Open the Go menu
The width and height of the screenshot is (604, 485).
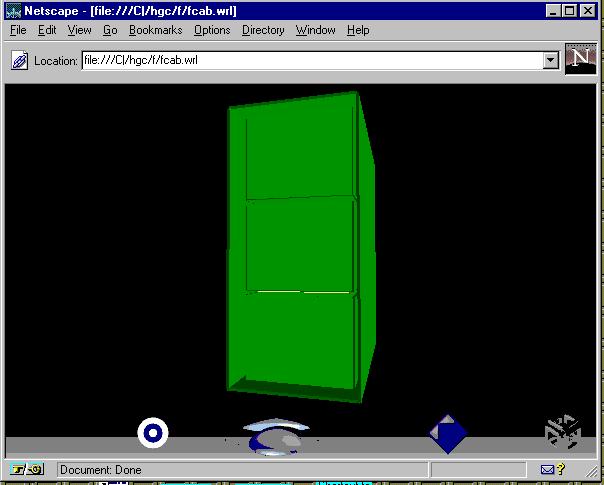pos(110,30)
